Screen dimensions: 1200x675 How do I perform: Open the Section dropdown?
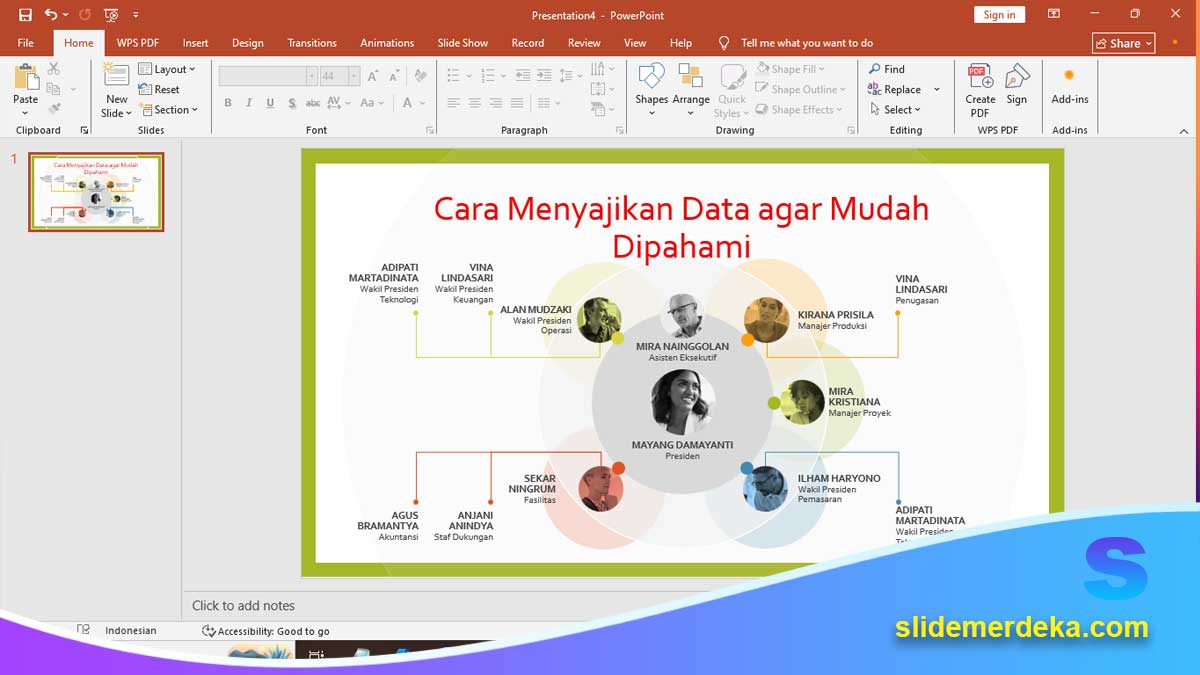[168, 109]
